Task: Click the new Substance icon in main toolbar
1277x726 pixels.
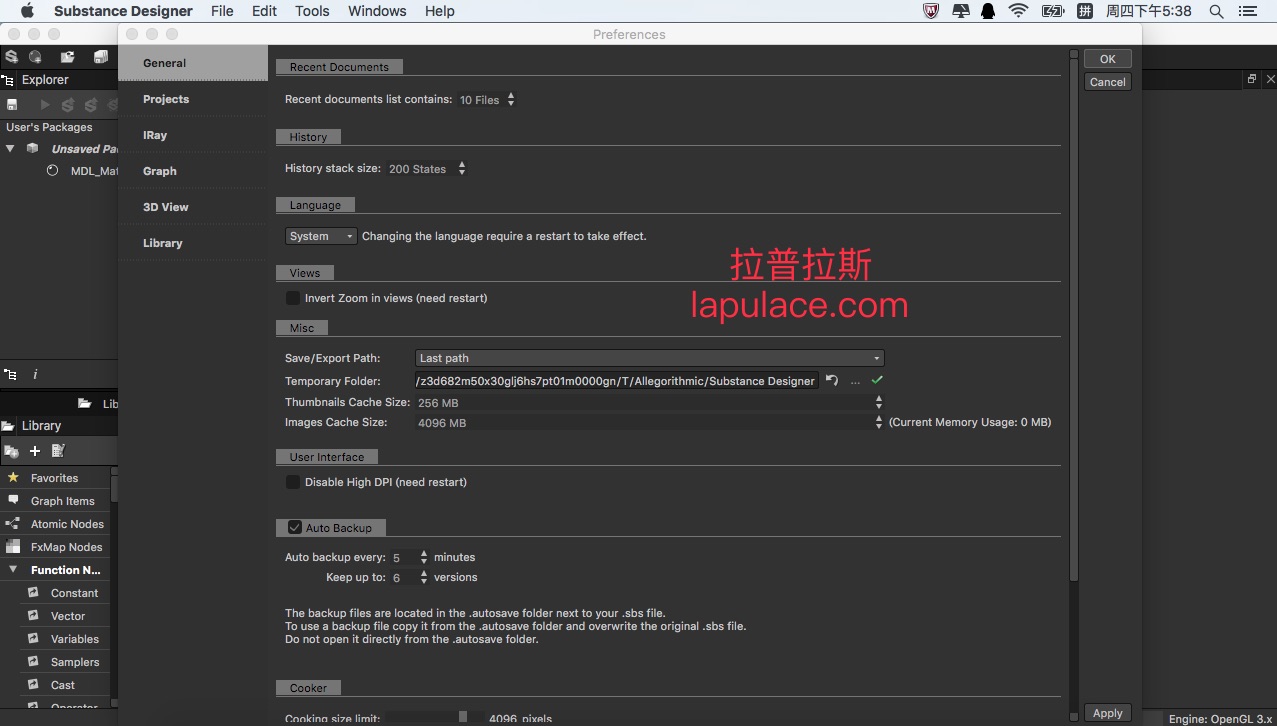Action: (x=11, y=57)
